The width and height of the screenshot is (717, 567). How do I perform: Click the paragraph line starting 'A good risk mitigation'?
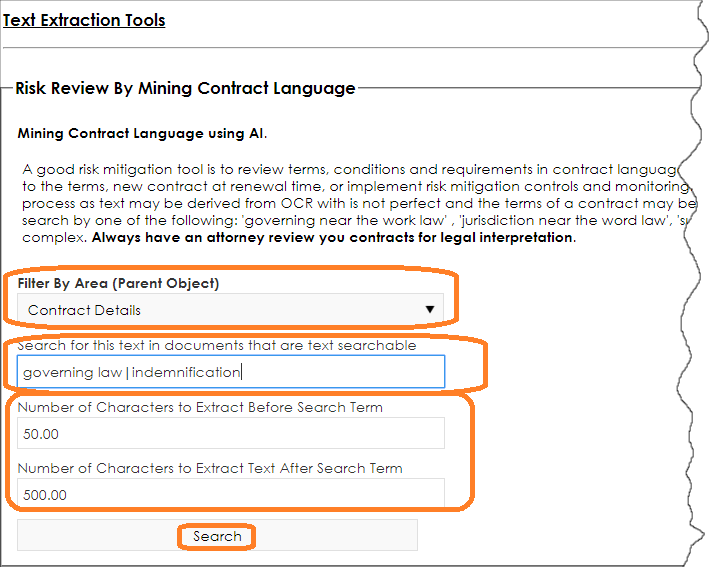coord(350,170)
